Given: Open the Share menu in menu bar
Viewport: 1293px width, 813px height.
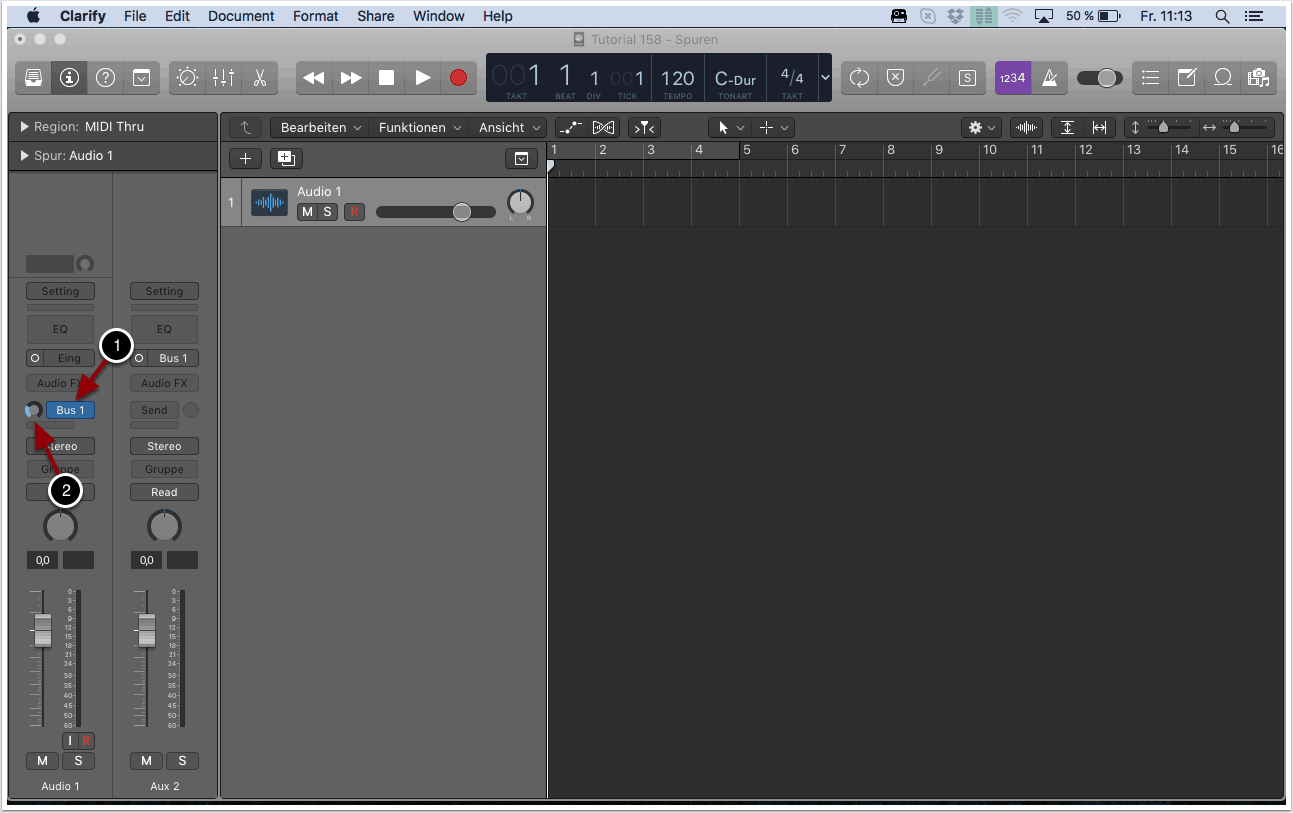Looking at the screenshot, I should pos(375,16).
